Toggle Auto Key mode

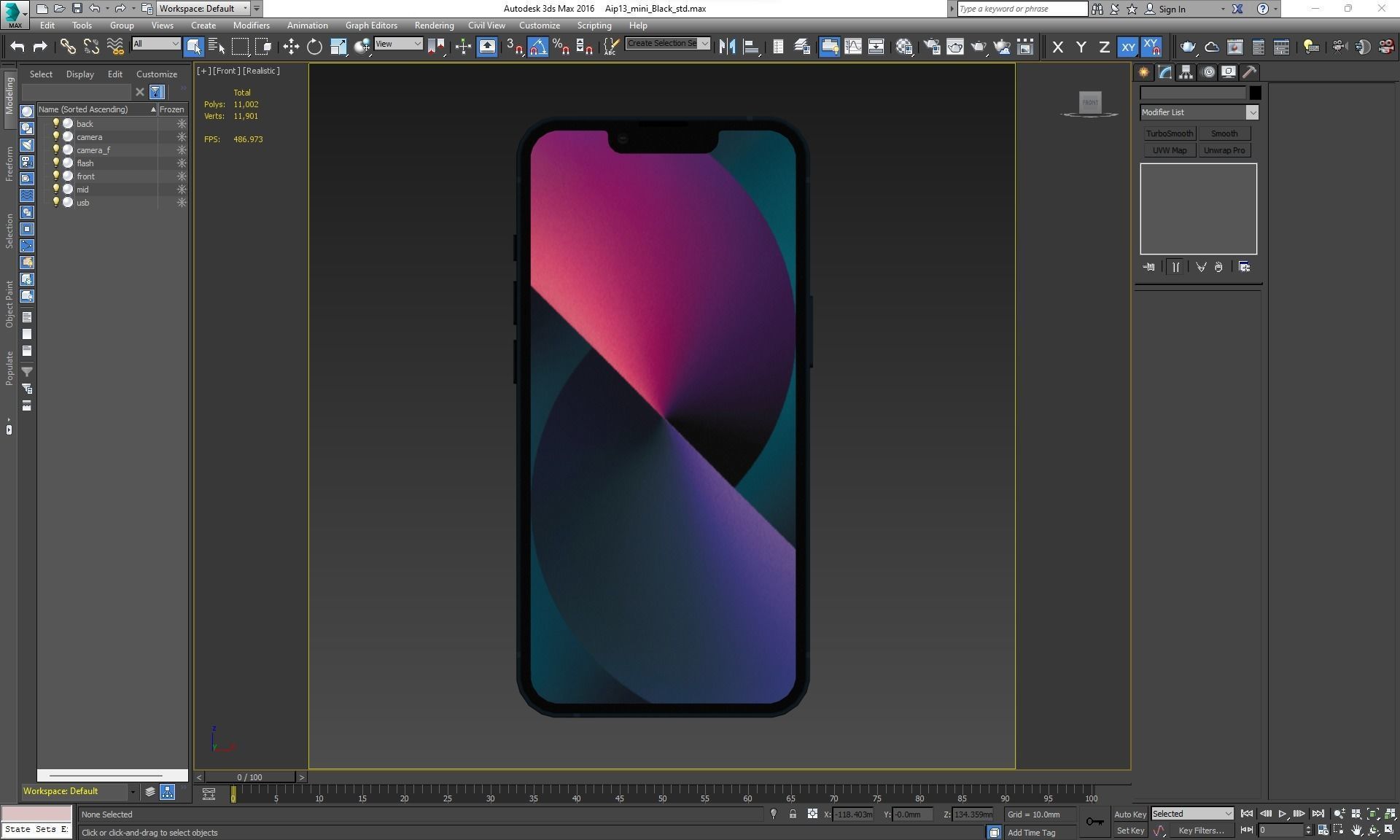tap(1130, 814)
